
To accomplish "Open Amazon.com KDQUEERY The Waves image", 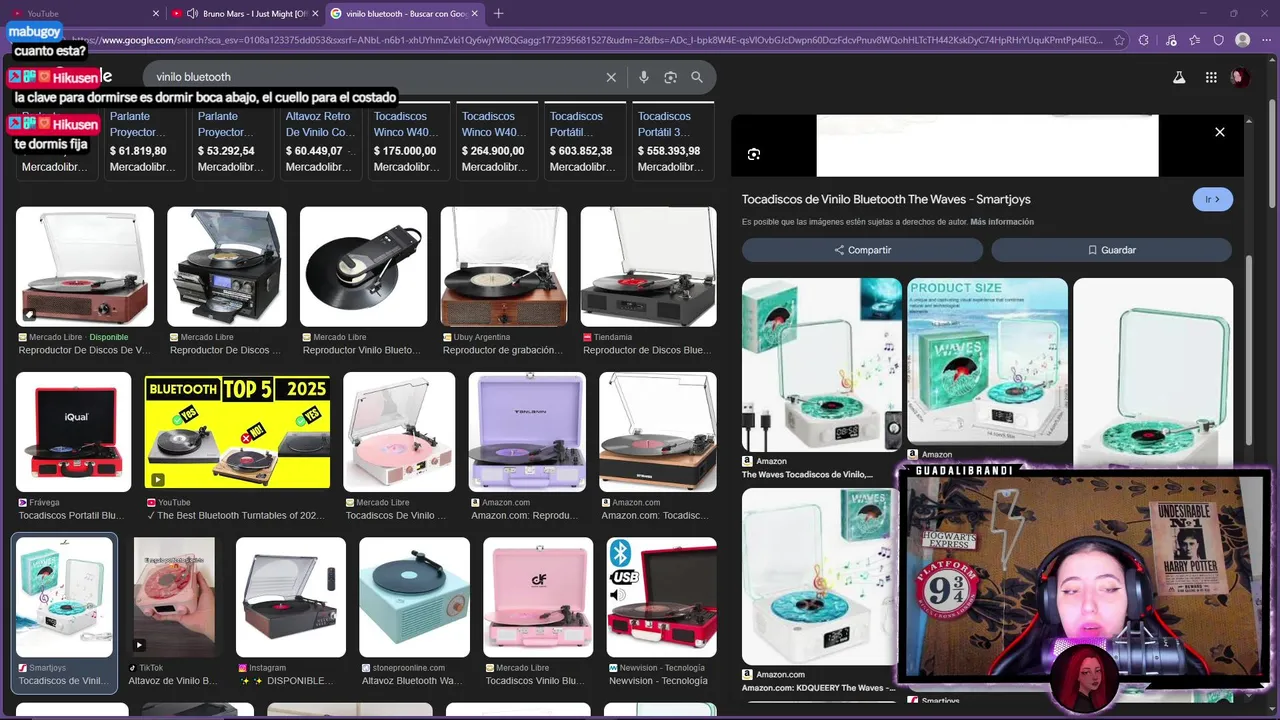I will point(820,576).
